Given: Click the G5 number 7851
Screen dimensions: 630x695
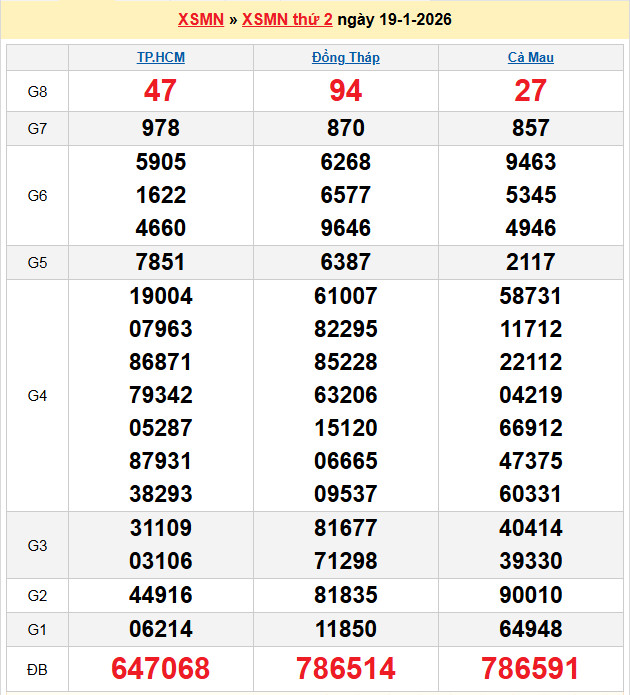Looking at the screenshot, I should (160, 262).
